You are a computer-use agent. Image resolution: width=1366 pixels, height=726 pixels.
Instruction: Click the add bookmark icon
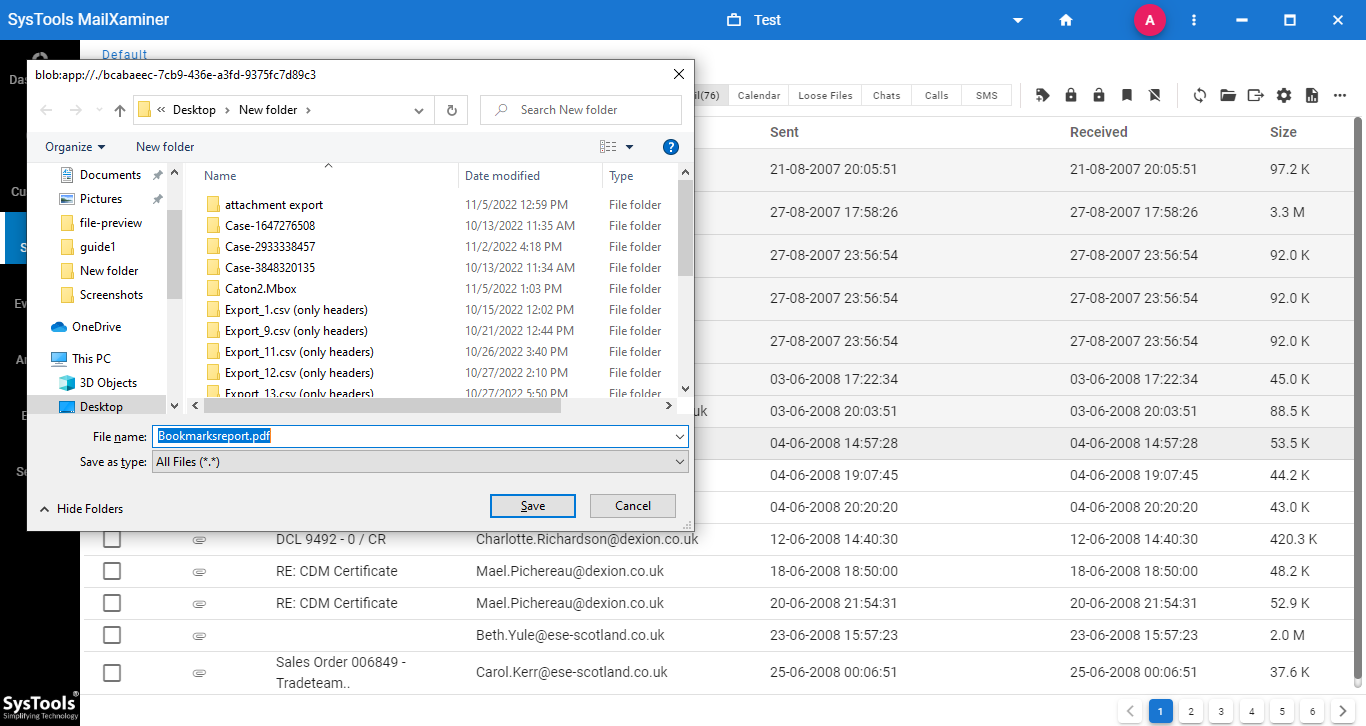pos(1127,95)
